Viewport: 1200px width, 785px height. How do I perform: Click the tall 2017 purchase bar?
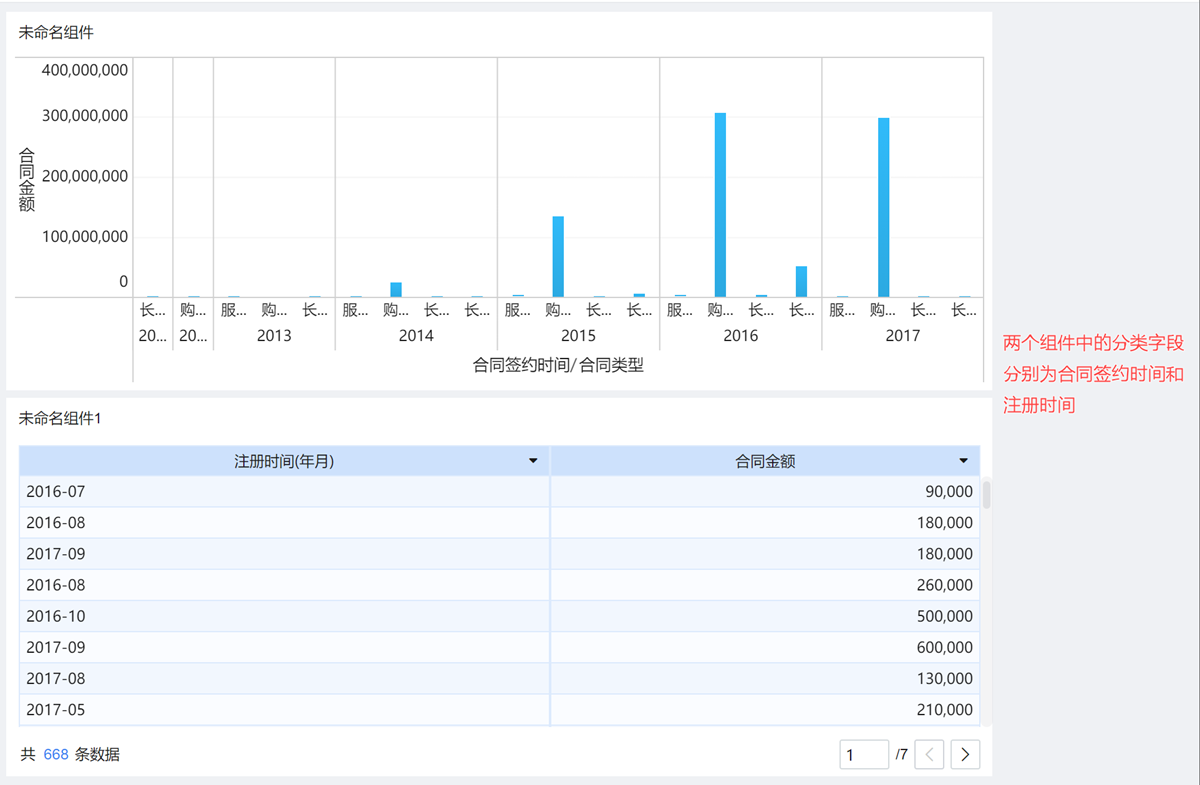coord(883,208)
